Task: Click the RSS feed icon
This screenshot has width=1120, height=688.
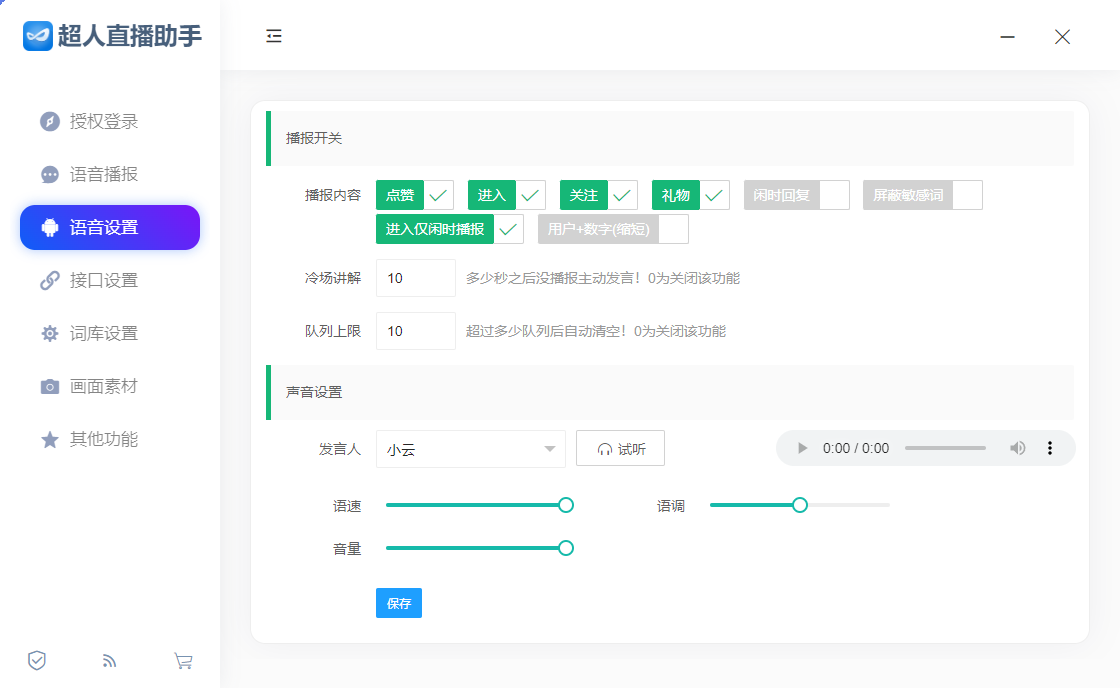Action: (x=110, y=660)
